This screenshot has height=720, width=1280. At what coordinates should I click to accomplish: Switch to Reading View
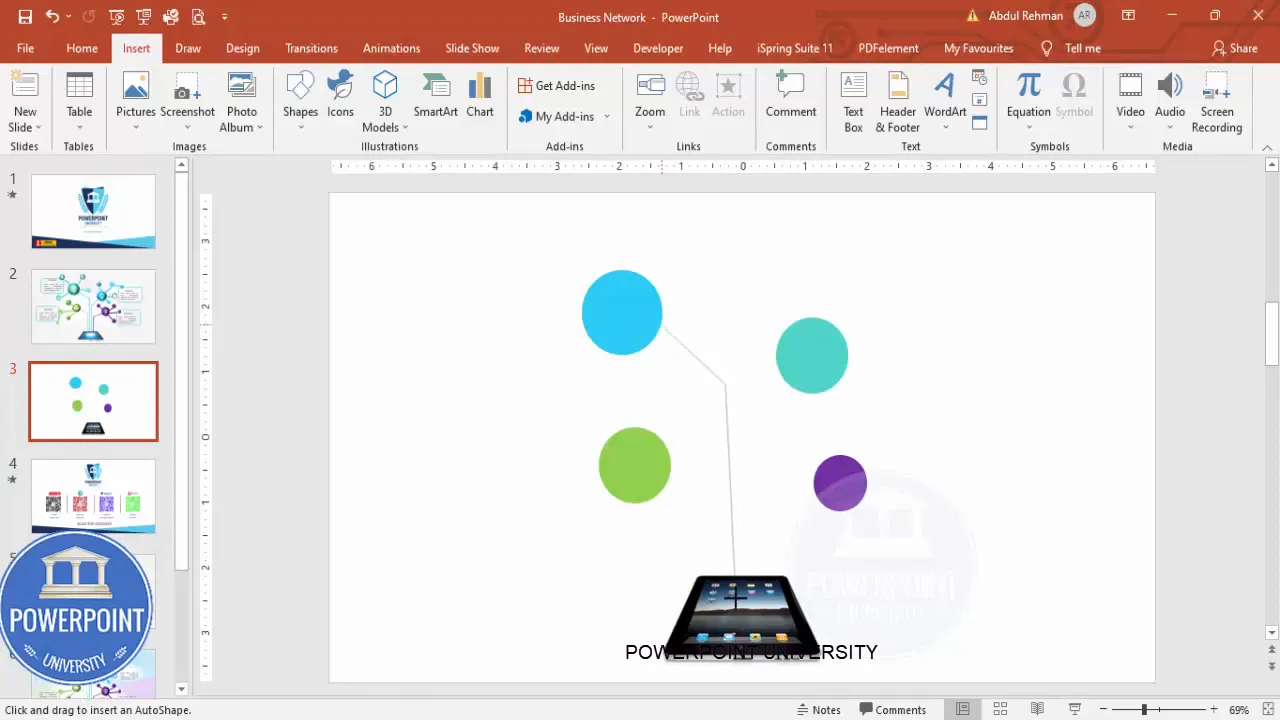(x=1037, y=709)
